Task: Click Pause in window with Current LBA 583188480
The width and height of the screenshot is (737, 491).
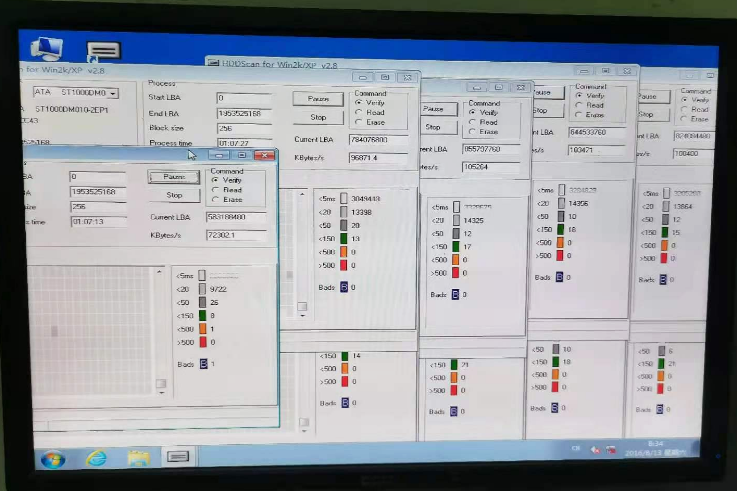Action: [x=174, y=177]
